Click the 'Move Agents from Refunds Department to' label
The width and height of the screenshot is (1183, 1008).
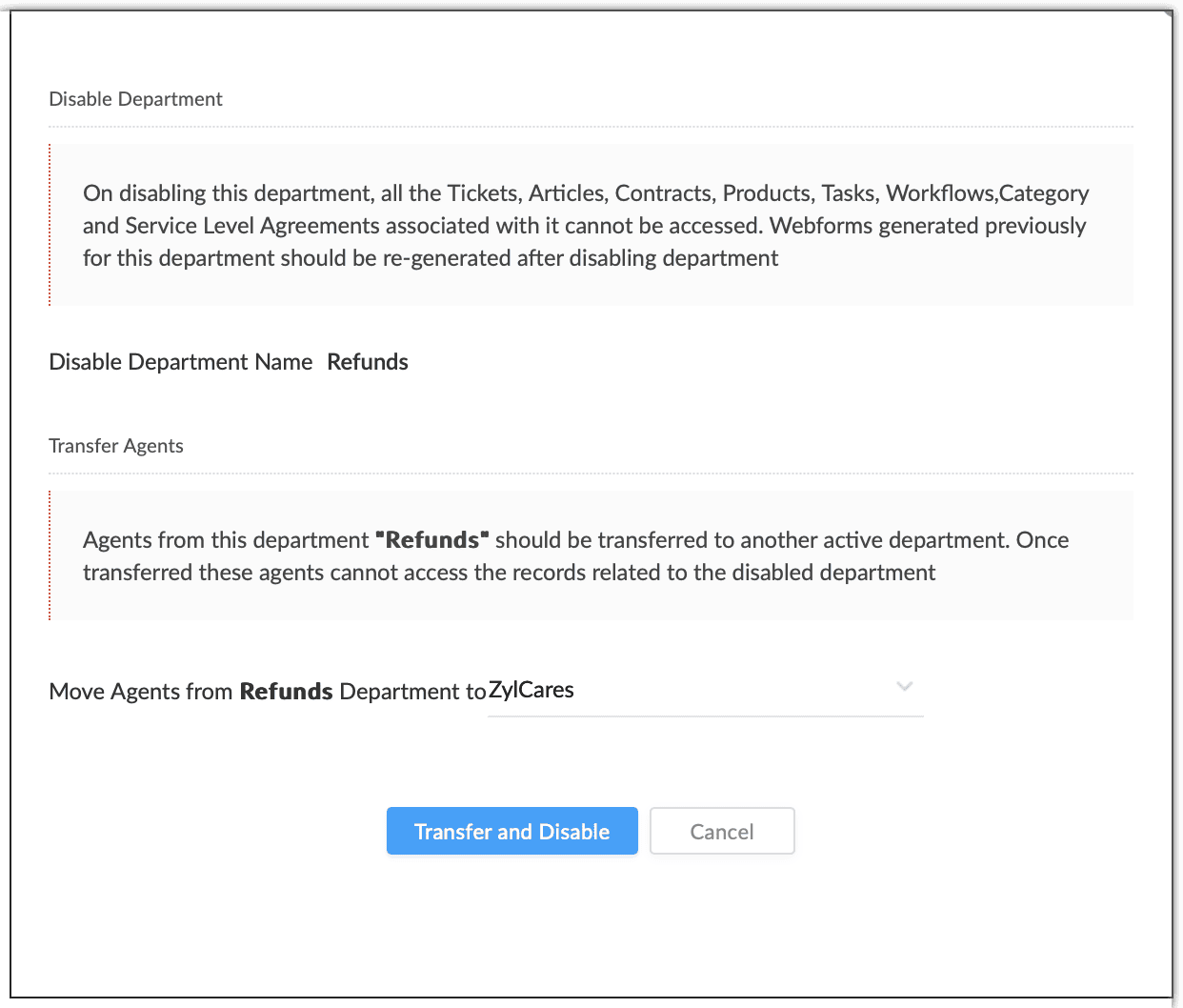tap(268, 692)
